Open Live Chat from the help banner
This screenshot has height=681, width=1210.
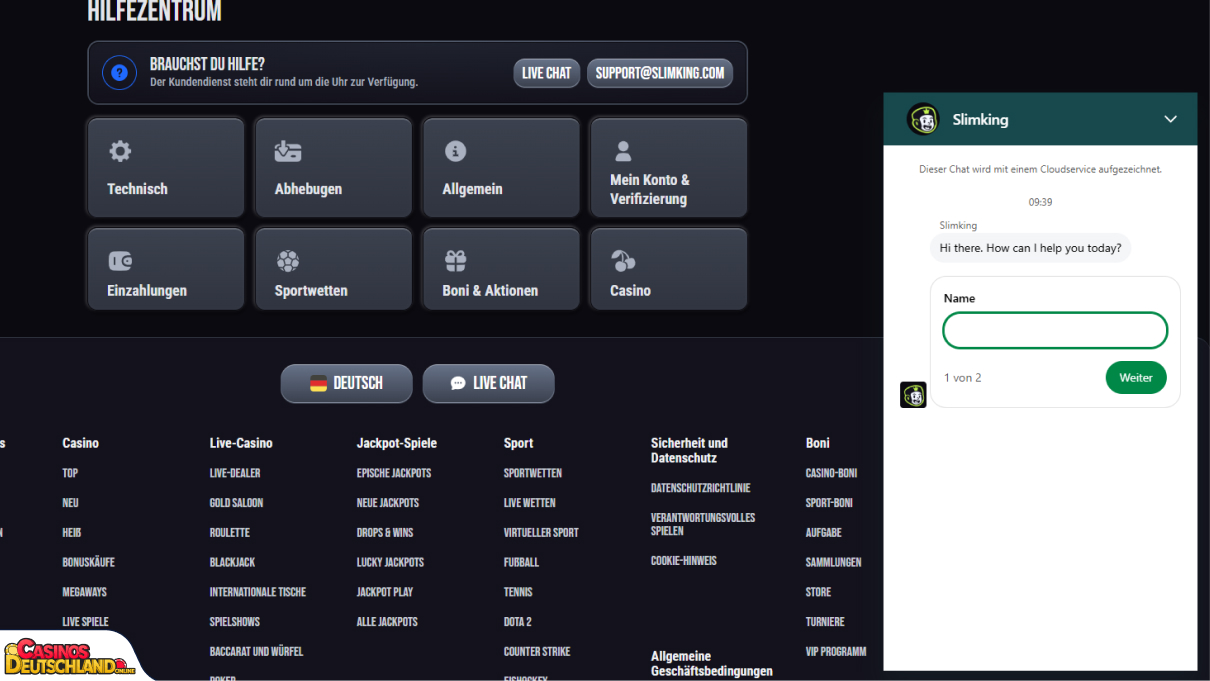coord(547,73)
